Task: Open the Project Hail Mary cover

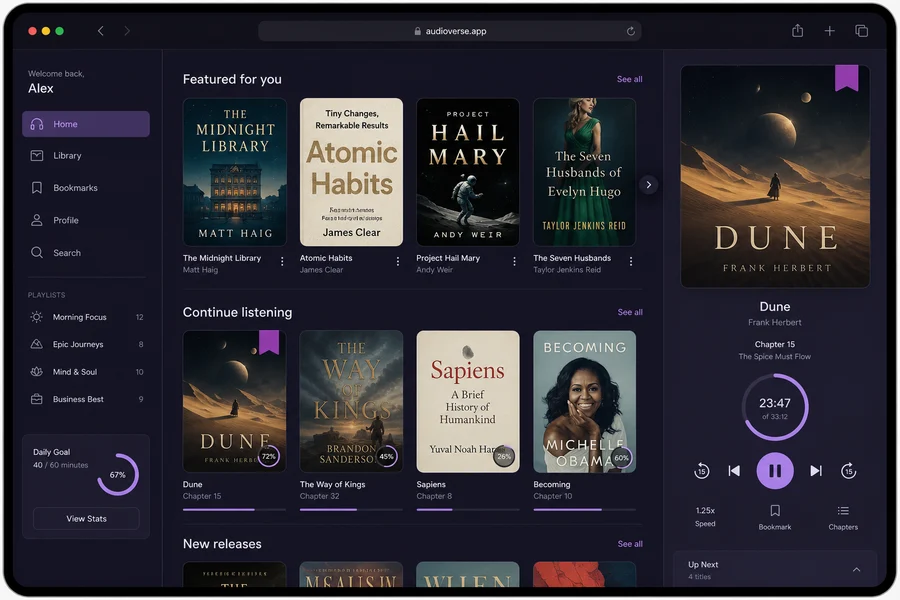Action: click(468, 172)
